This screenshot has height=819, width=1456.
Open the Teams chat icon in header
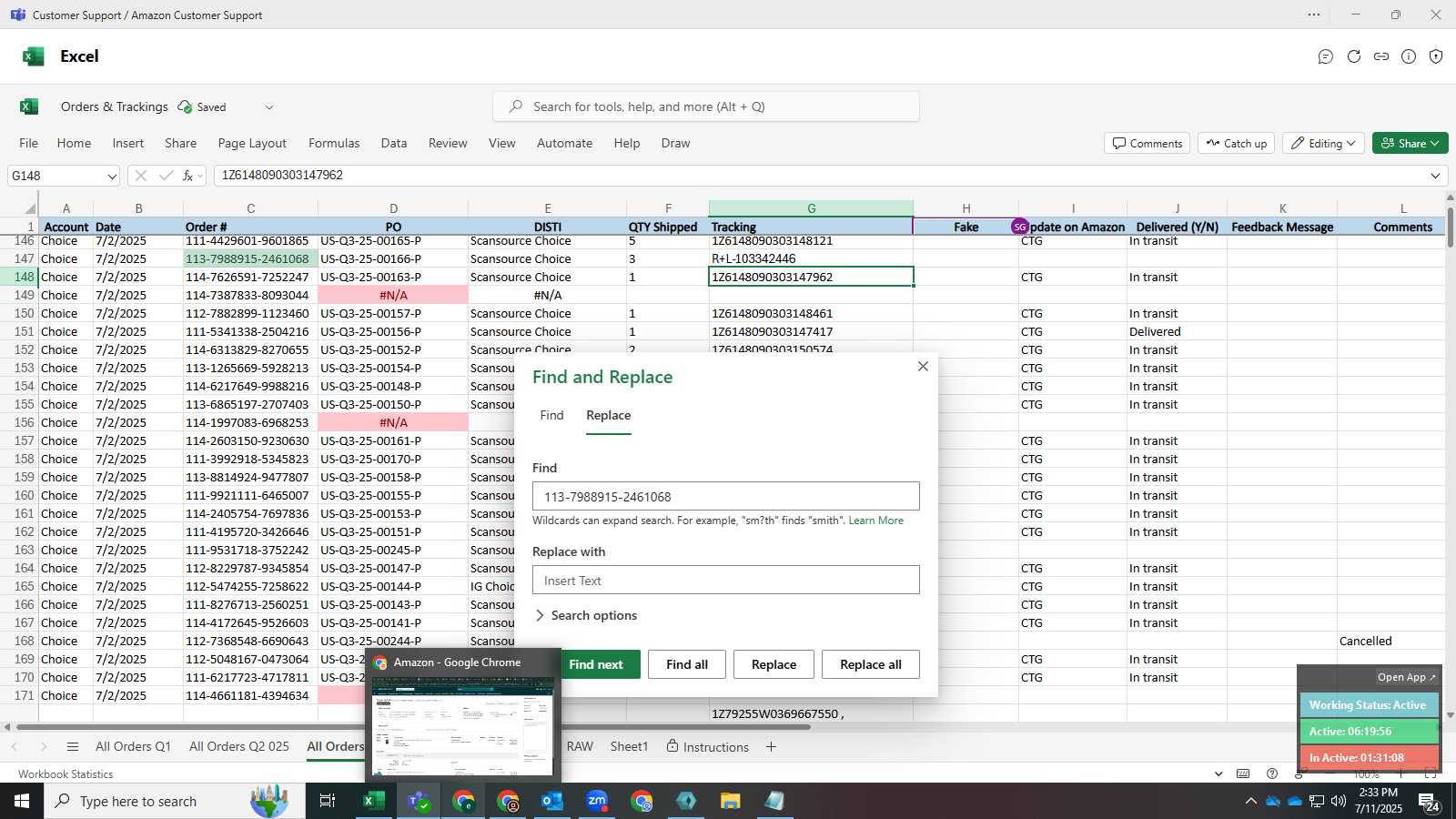1326,56
